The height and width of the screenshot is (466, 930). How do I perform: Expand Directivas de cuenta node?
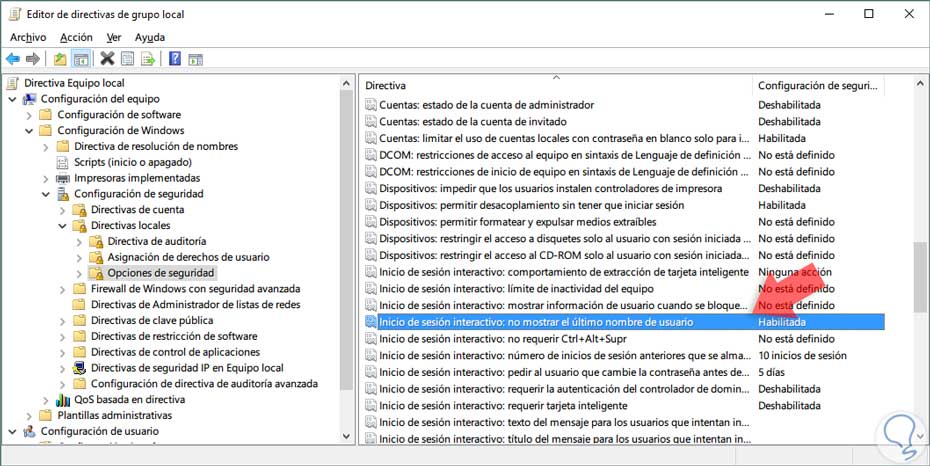click(62, 210)
